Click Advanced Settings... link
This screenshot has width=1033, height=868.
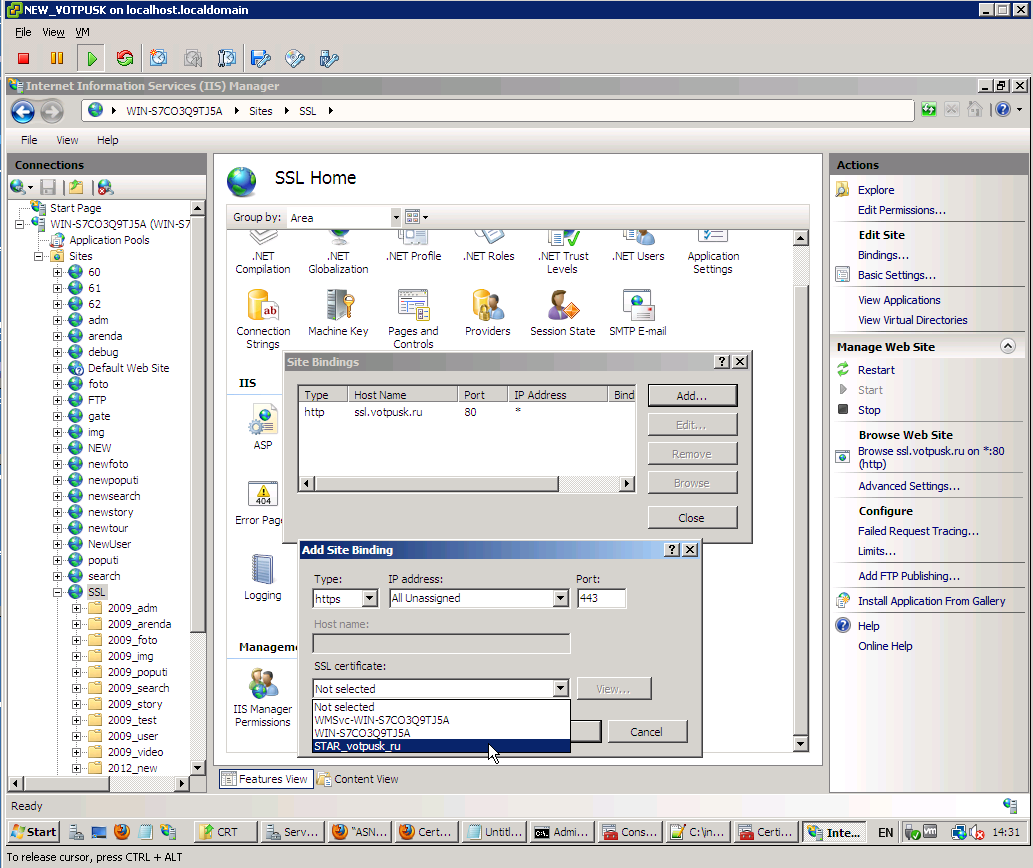click(x=908, y=486)
